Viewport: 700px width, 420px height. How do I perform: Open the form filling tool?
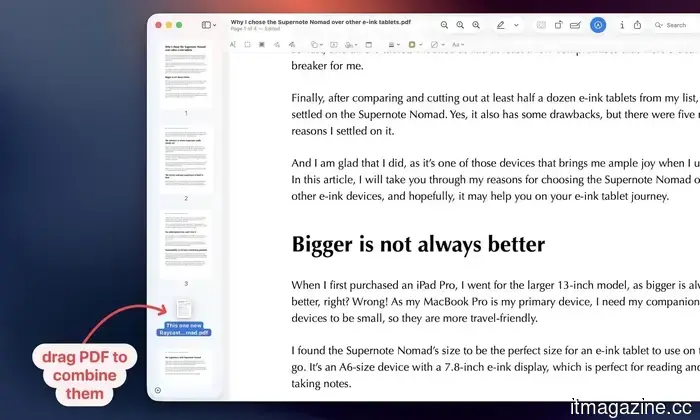coord(575,25)
